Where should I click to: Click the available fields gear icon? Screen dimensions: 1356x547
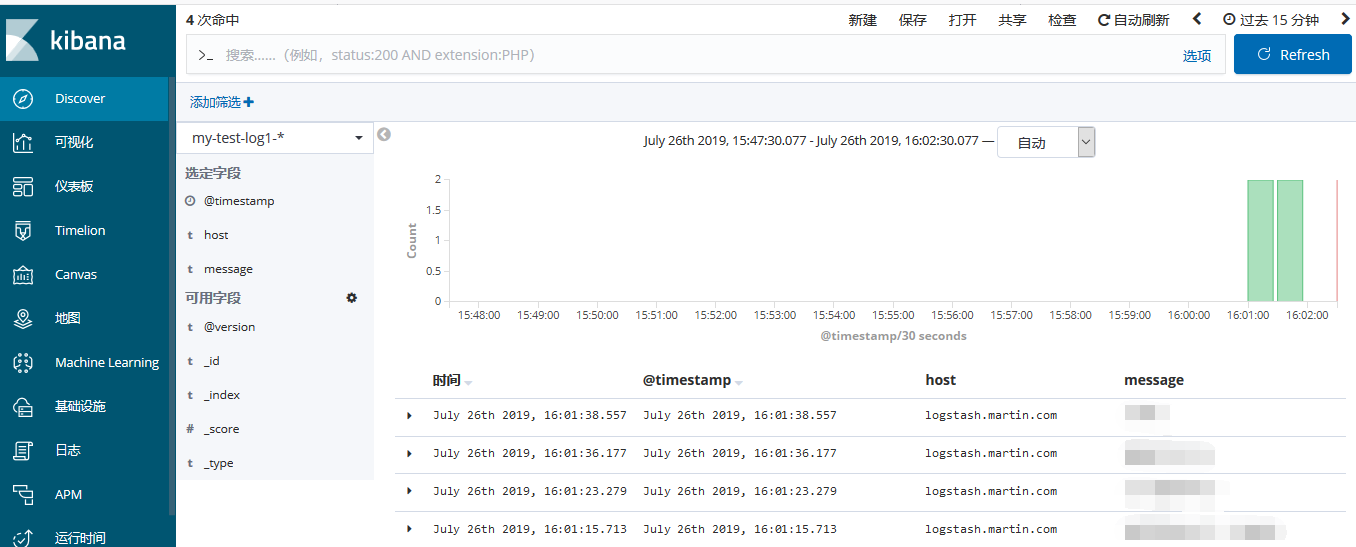click(x=351, y=298)
